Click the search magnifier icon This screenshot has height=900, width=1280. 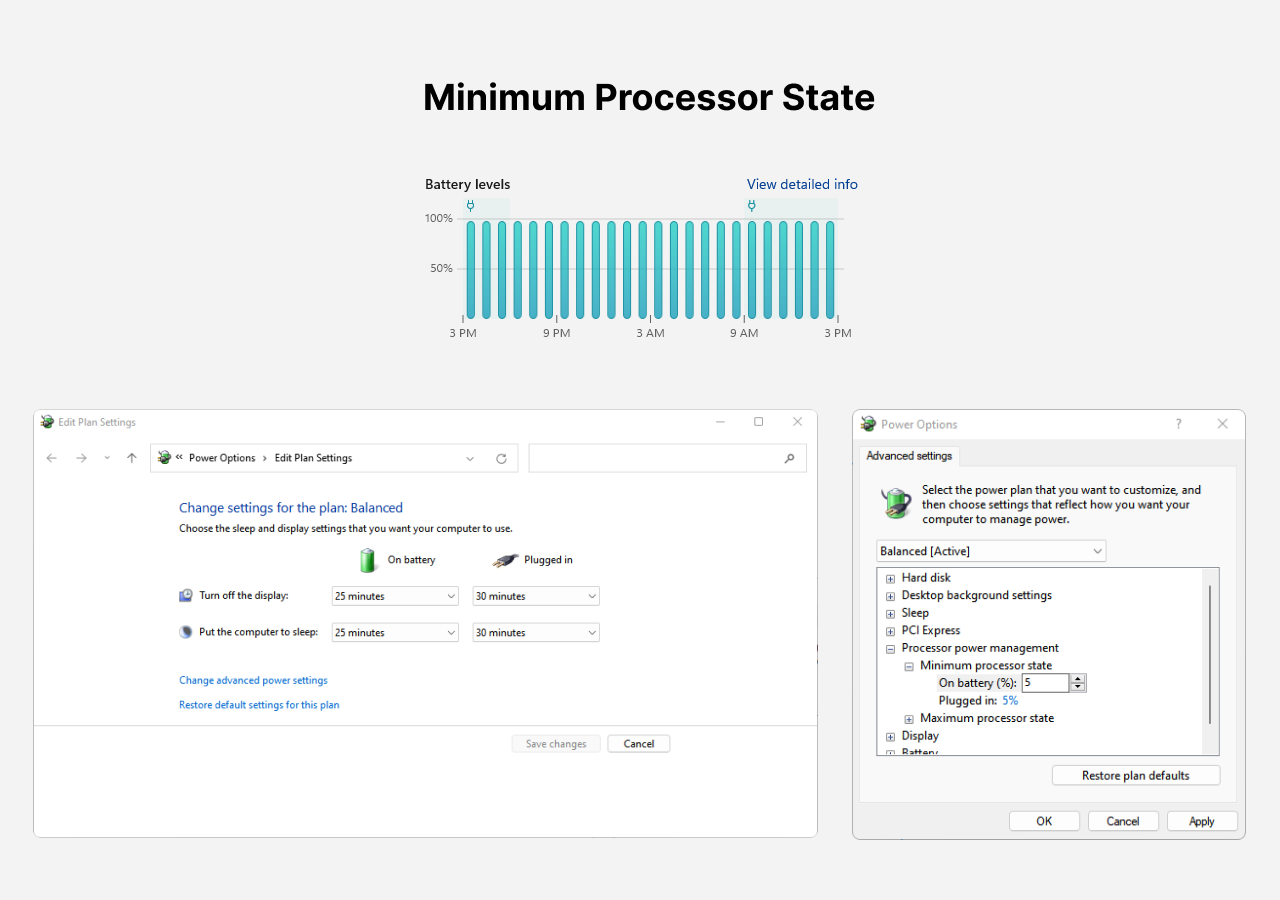point(789,458)
